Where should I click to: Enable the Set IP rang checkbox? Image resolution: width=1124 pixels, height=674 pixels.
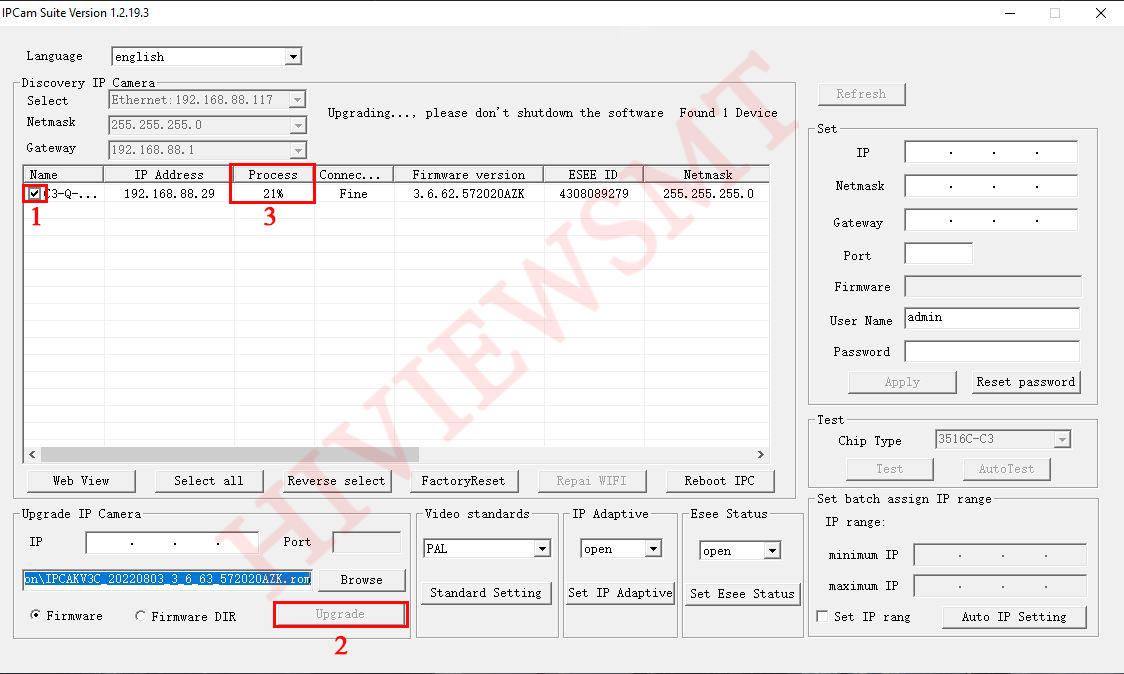pos(822,617)
